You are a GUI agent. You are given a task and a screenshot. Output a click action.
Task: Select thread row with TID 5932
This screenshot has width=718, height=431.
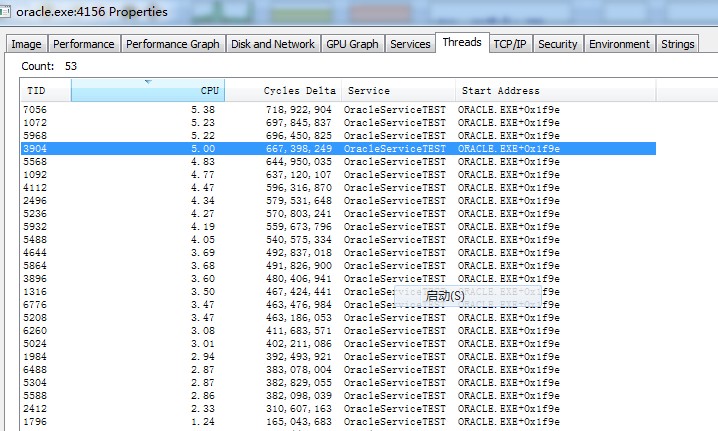338,226
